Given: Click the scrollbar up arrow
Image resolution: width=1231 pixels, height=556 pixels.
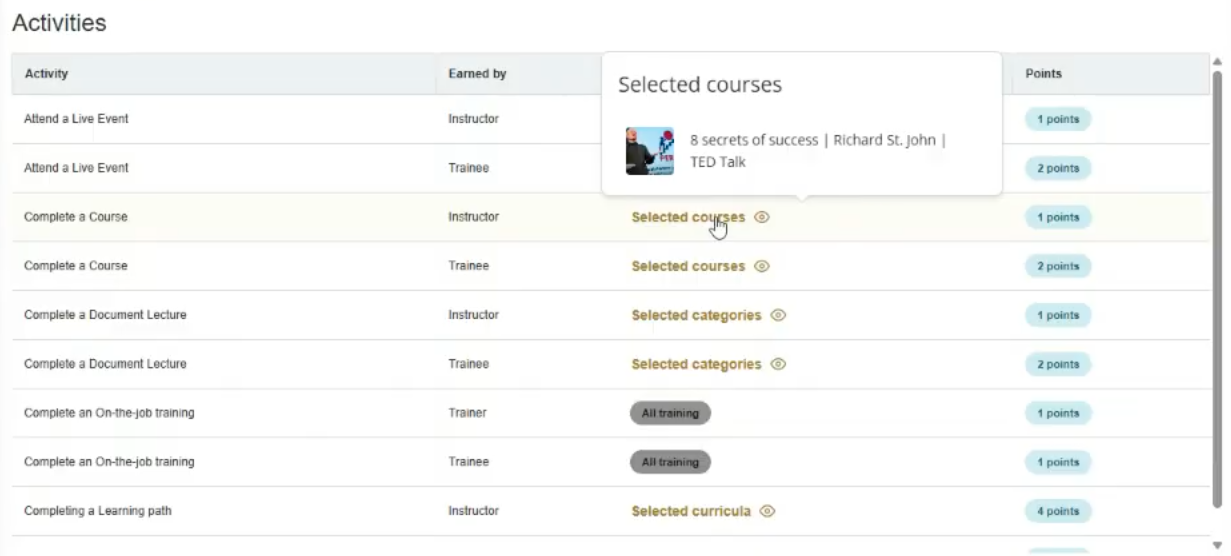Looking at the screenshot, I should click(x=1217, y=62).
